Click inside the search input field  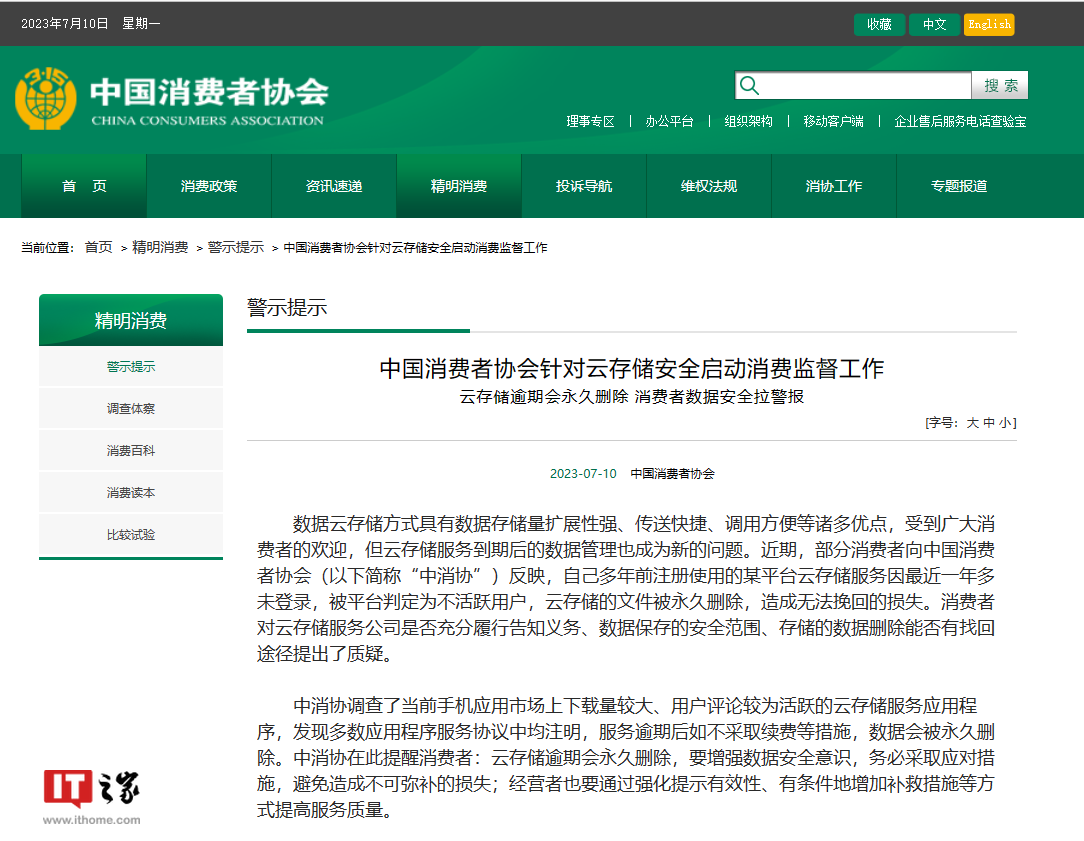coord(860,85)
